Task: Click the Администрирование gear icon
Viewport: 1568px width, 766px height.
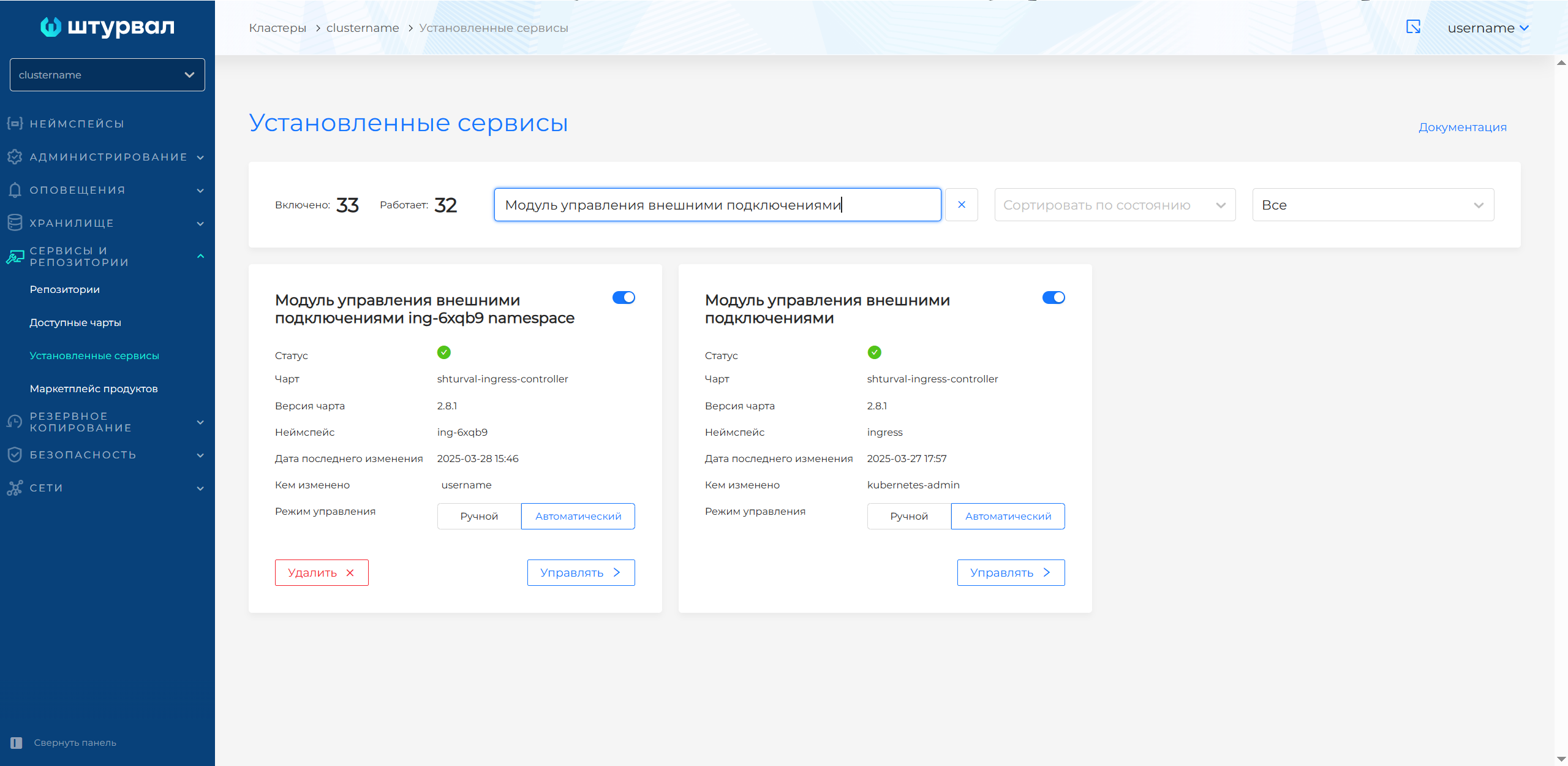Action: point(15,157)
